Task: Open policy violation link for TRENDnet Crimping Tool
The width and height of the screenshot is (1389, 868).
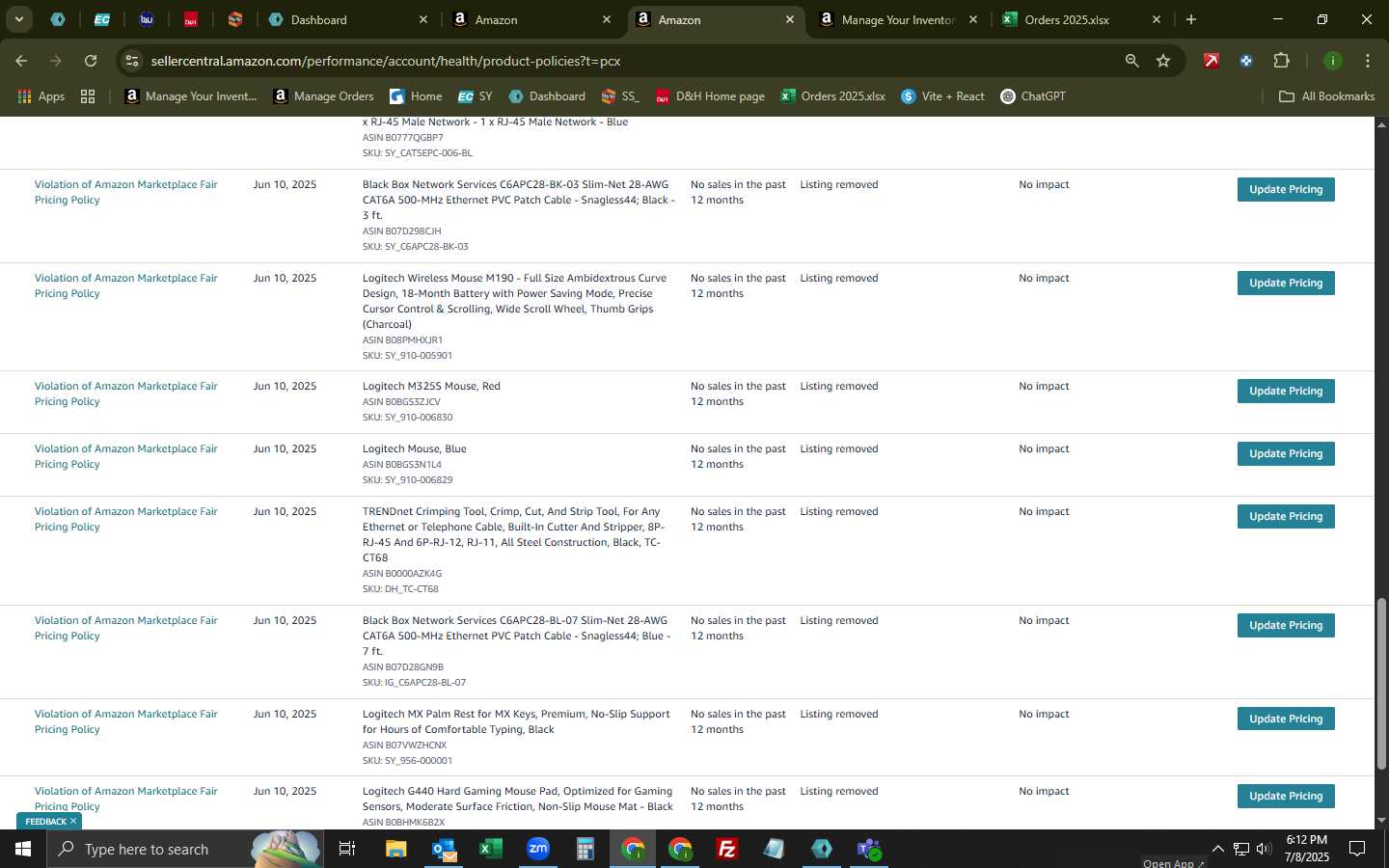Action: click(x=126, y=519)
